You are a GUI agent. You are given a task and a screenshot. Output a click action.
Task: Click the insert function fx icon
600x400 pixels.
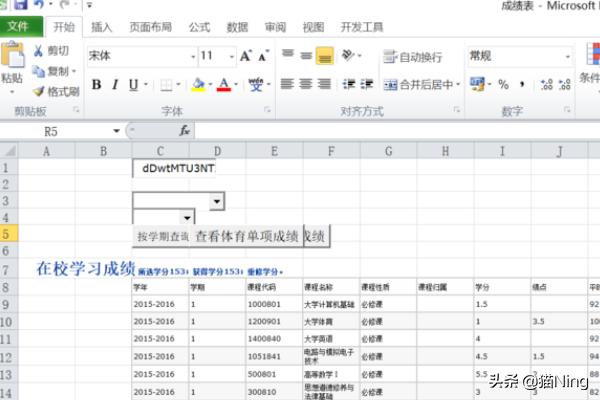(185, 131)
